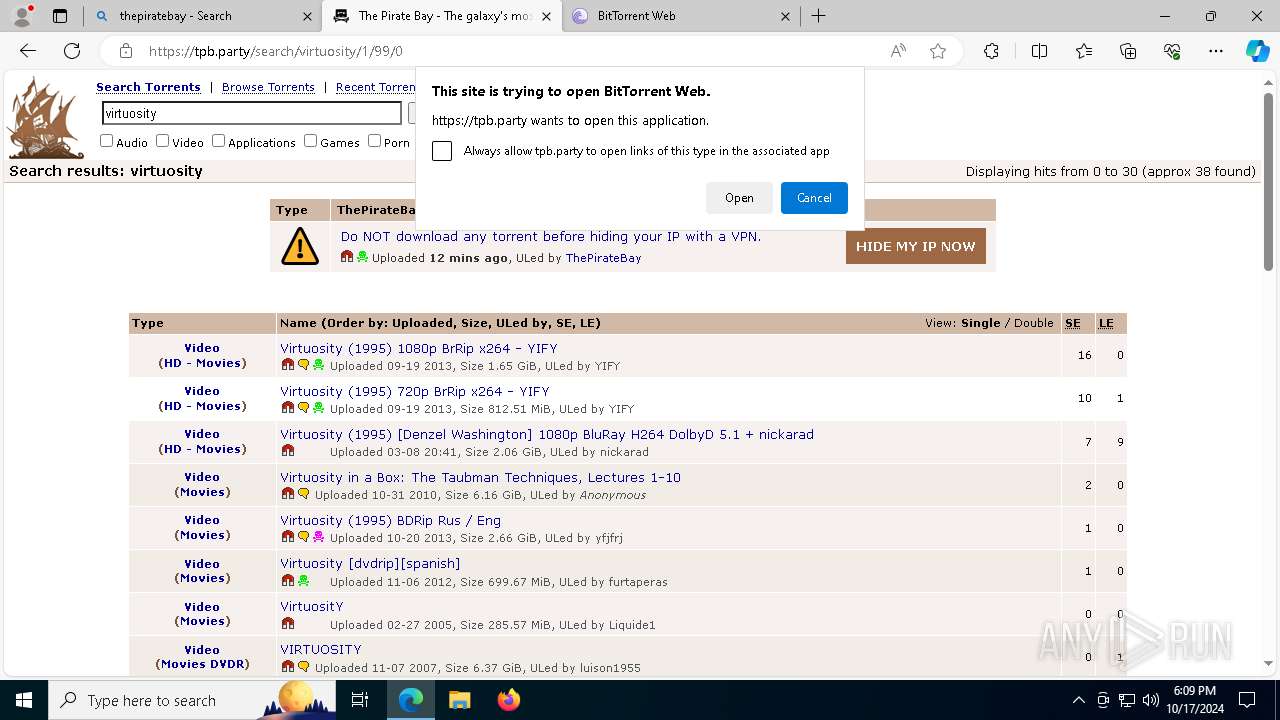Open Browser essentials heart icon
The image size is (1280, 720).
(1172, 51)
